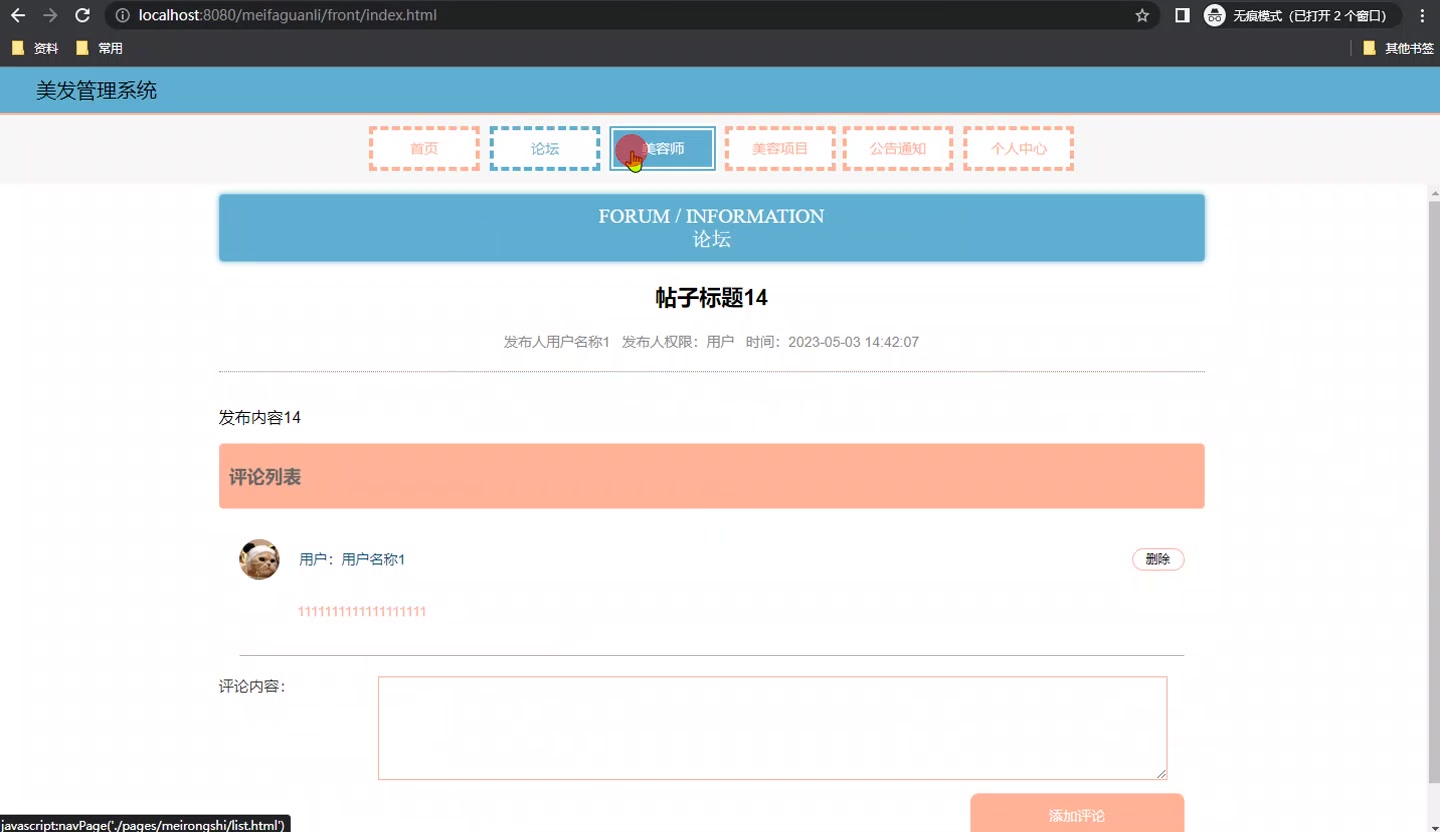Open the 公告通知 section link
The image size is (1440, 832).
coord(897,147)
